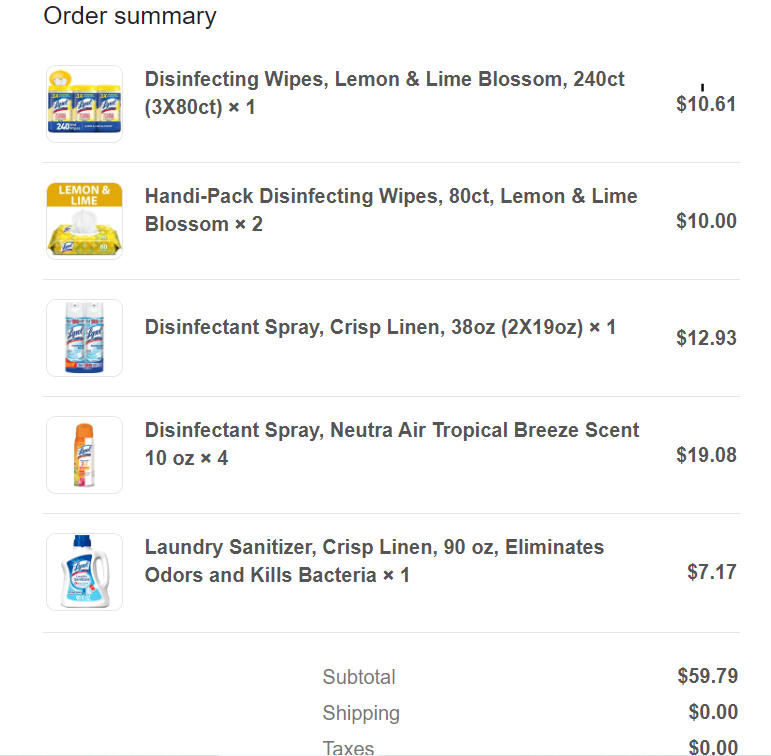The width and height of the screenshot is (771, 756).
Task: Click the Order summary heading
Action: 130,16
